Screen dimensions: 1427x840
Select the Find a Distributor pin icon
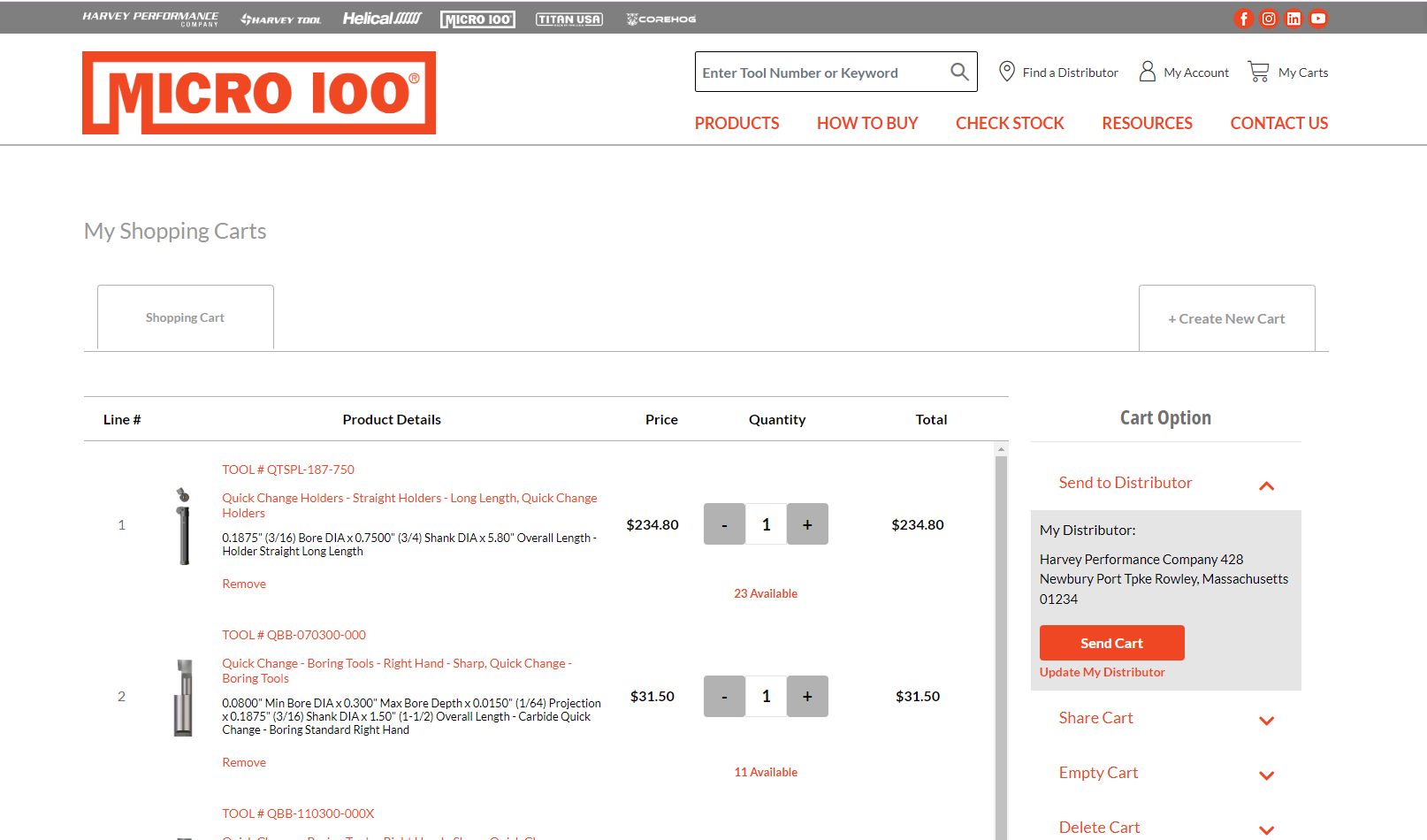point(1007,72)
